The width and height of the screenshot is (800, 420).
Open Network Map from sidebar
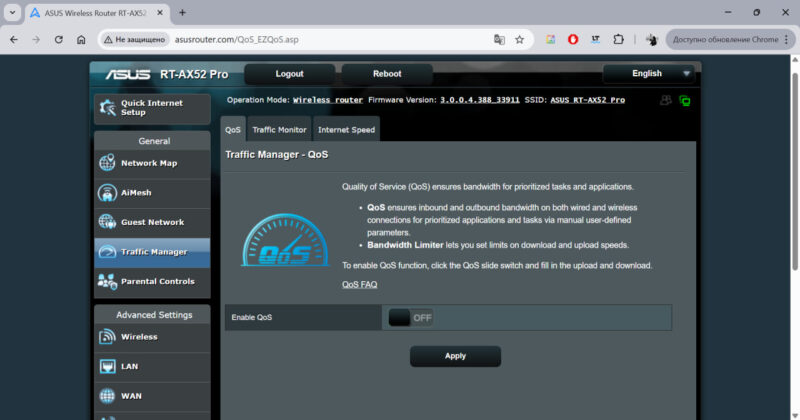point(152,163)
